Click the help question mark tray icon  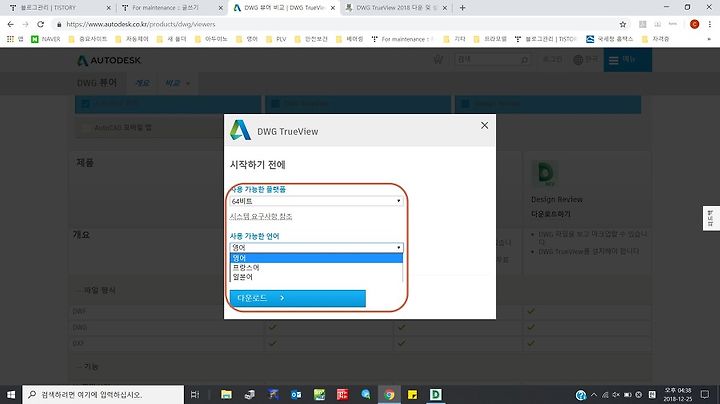tap(581, 395)
